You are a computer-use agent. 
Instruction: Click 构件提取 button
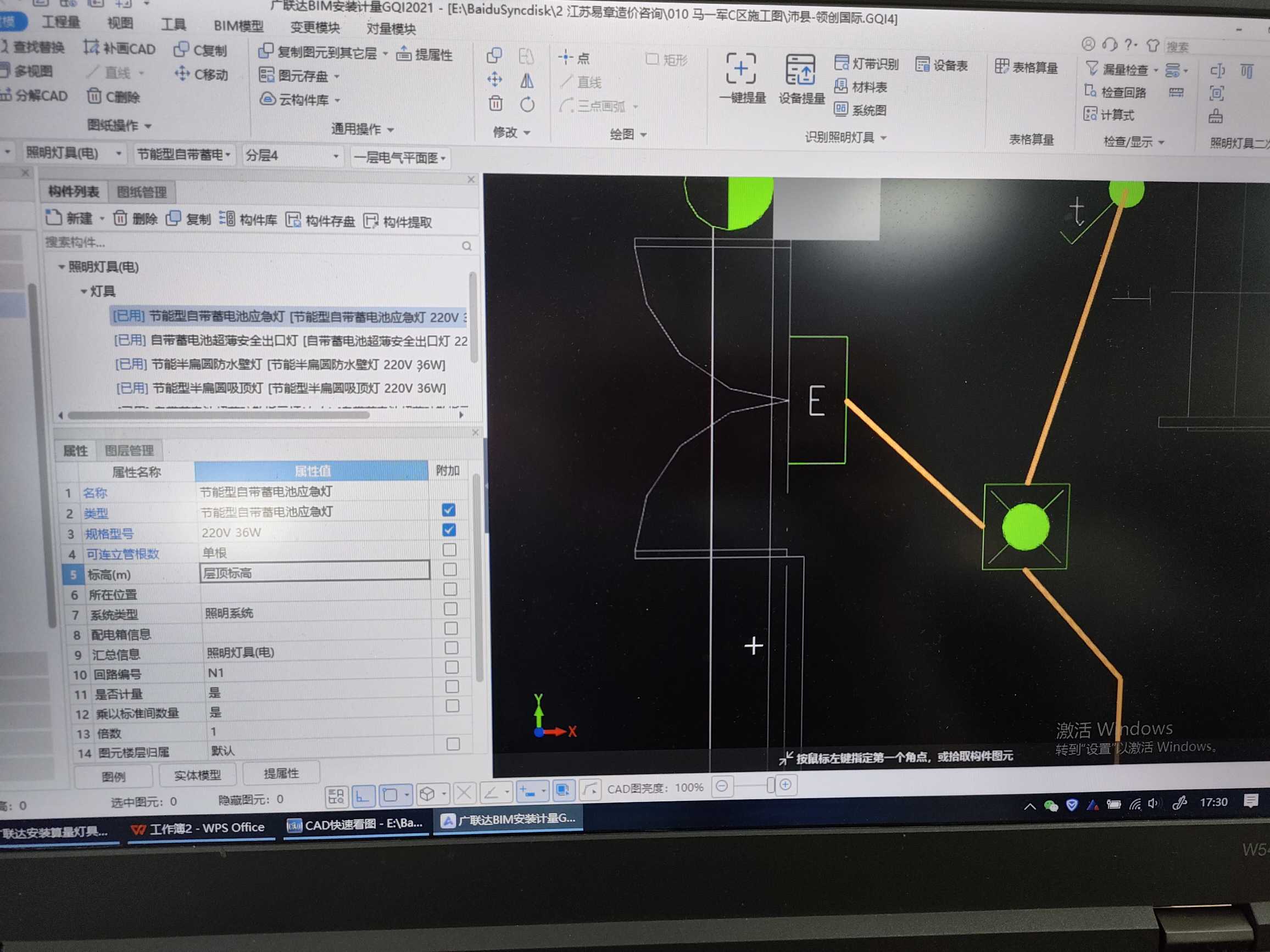398,221
